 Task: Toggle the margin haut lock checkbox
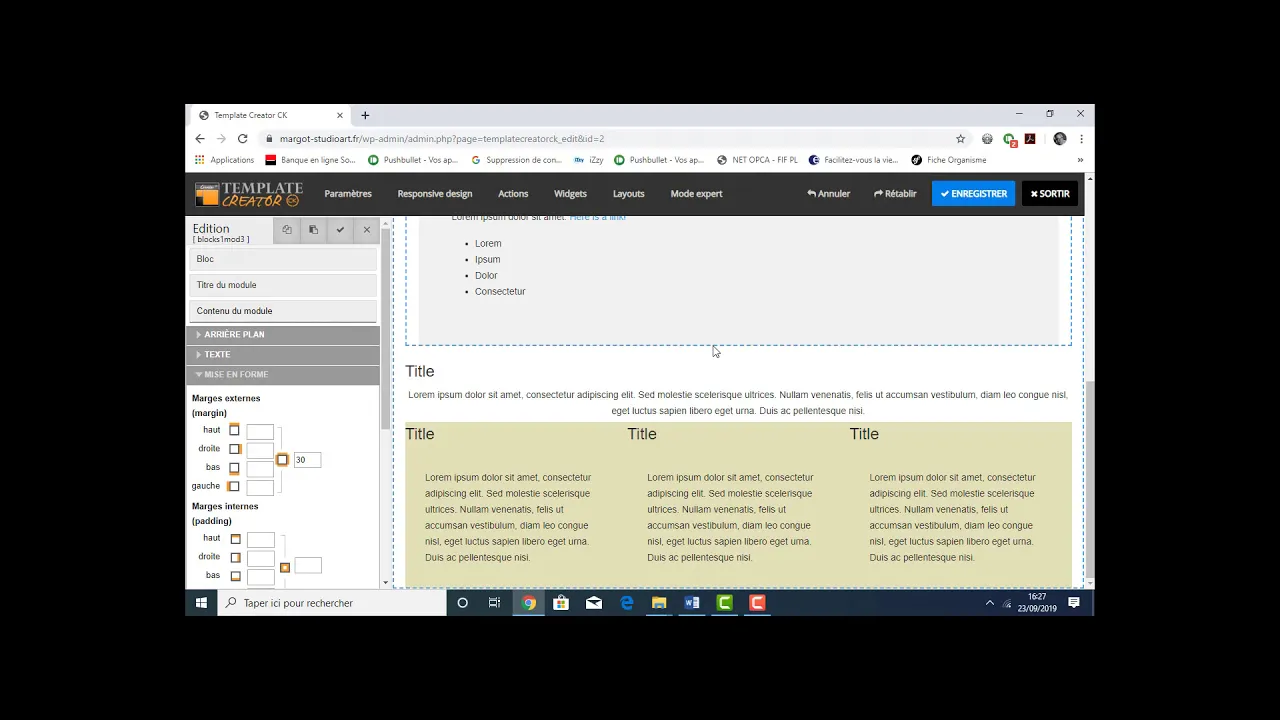[x=235, y=430]
